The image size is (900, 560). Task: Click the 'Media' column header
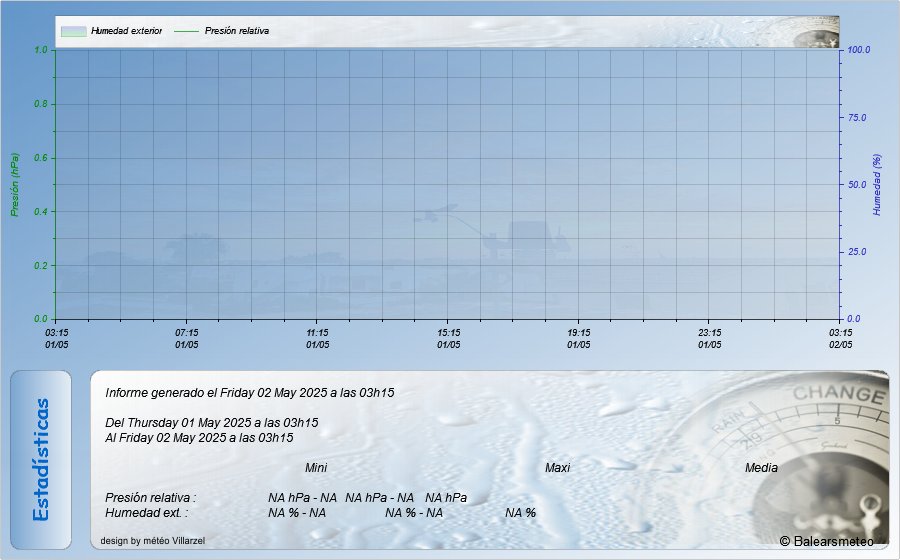point(761,468)
